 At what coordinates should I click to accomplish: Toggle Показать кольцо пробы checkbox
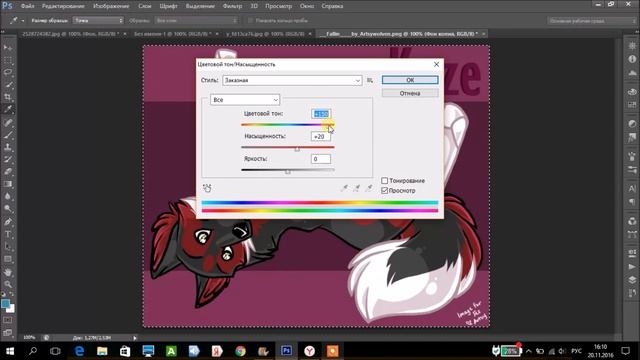(x=250, y=20)
